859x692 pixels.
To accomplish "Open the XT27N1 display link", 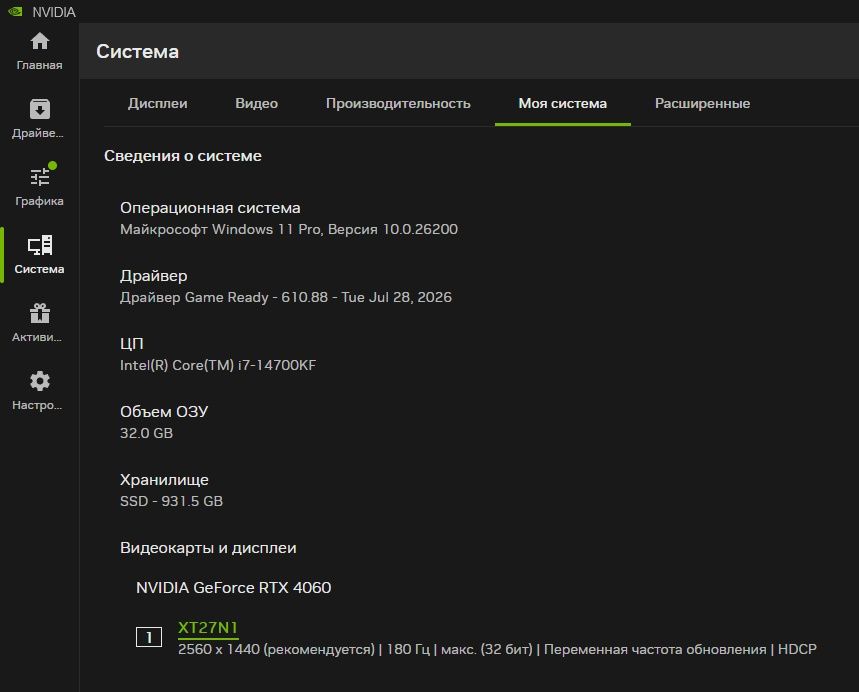I will [208, 627].
